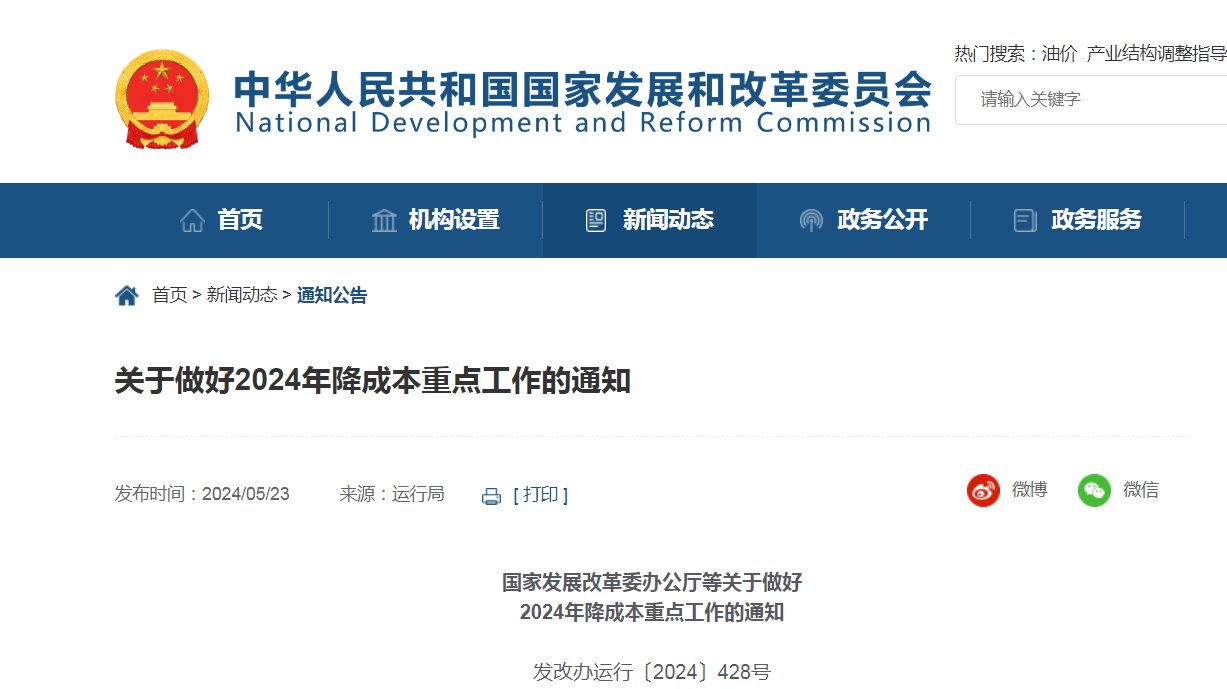Open the 新闻动态 navigation tab

pyautogui.click(x=650, y=220)
